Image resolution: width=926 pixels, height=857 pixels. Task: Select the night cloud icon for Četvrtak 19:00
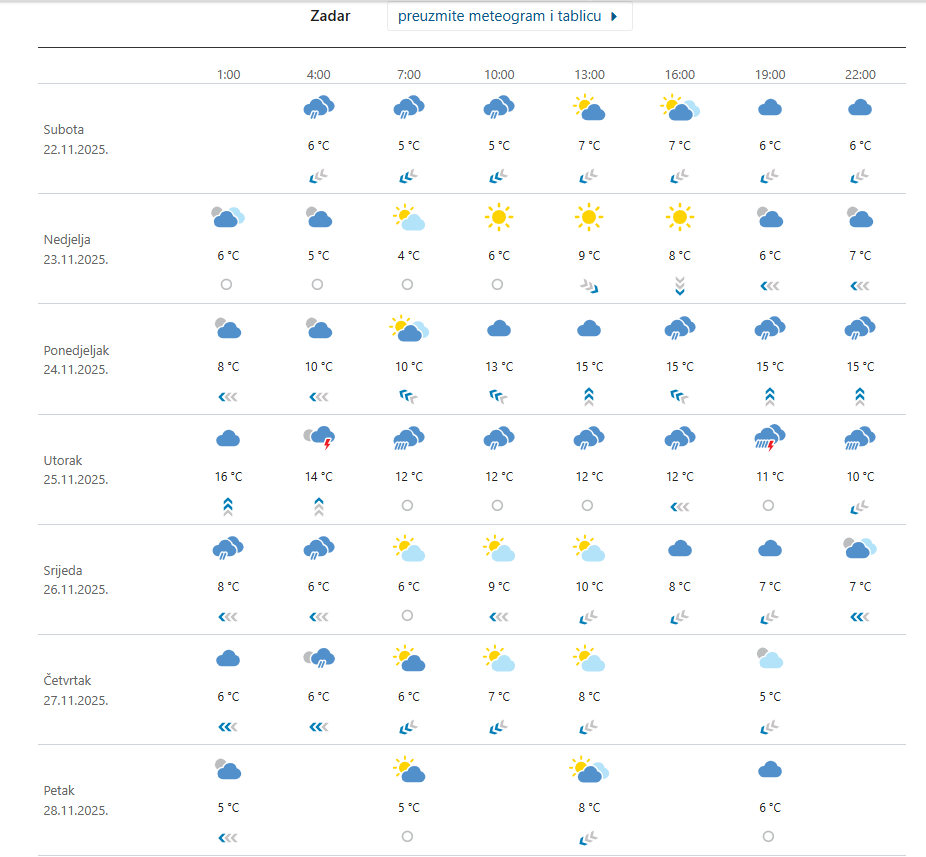point(770,658)
